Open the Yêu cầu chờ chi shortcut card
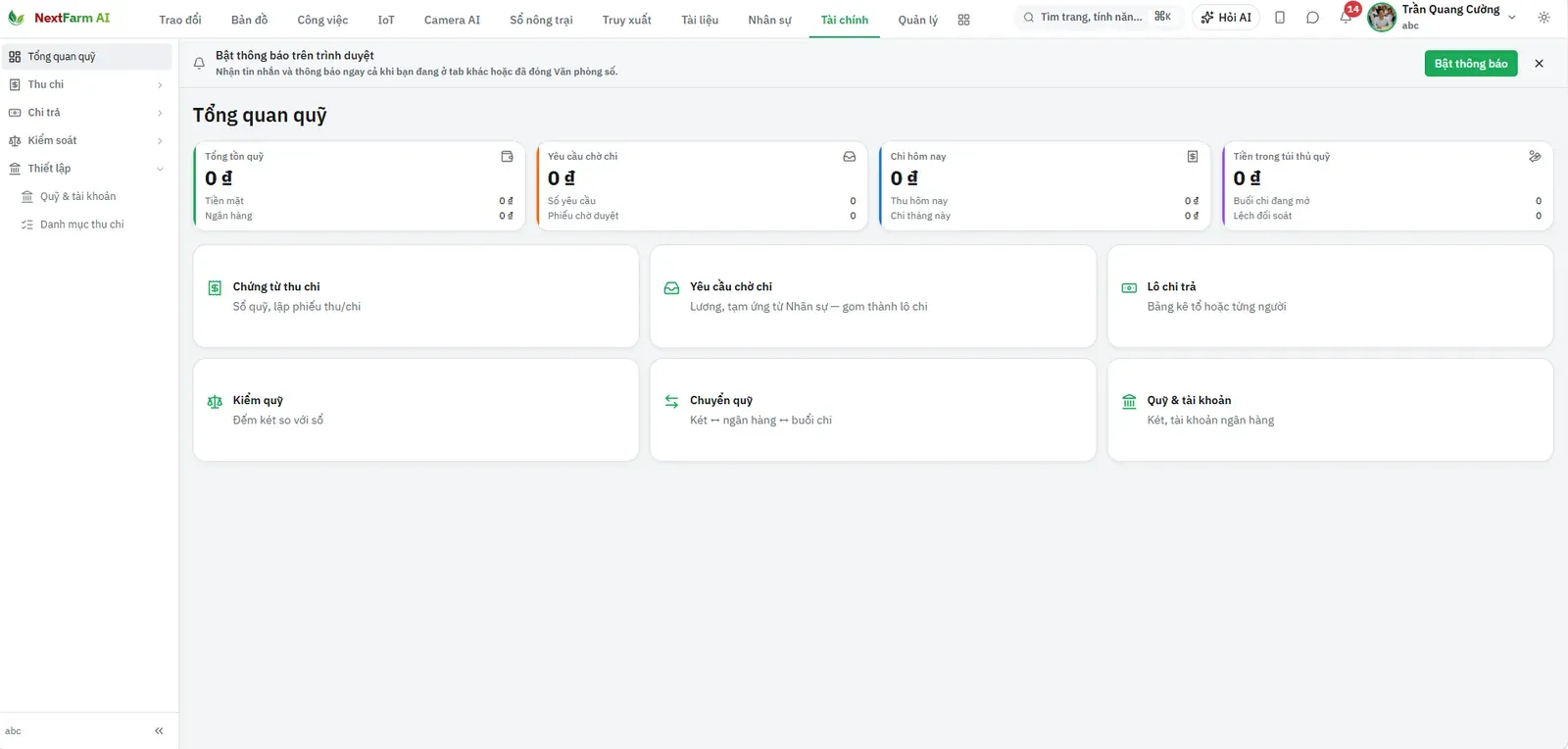 873,296
